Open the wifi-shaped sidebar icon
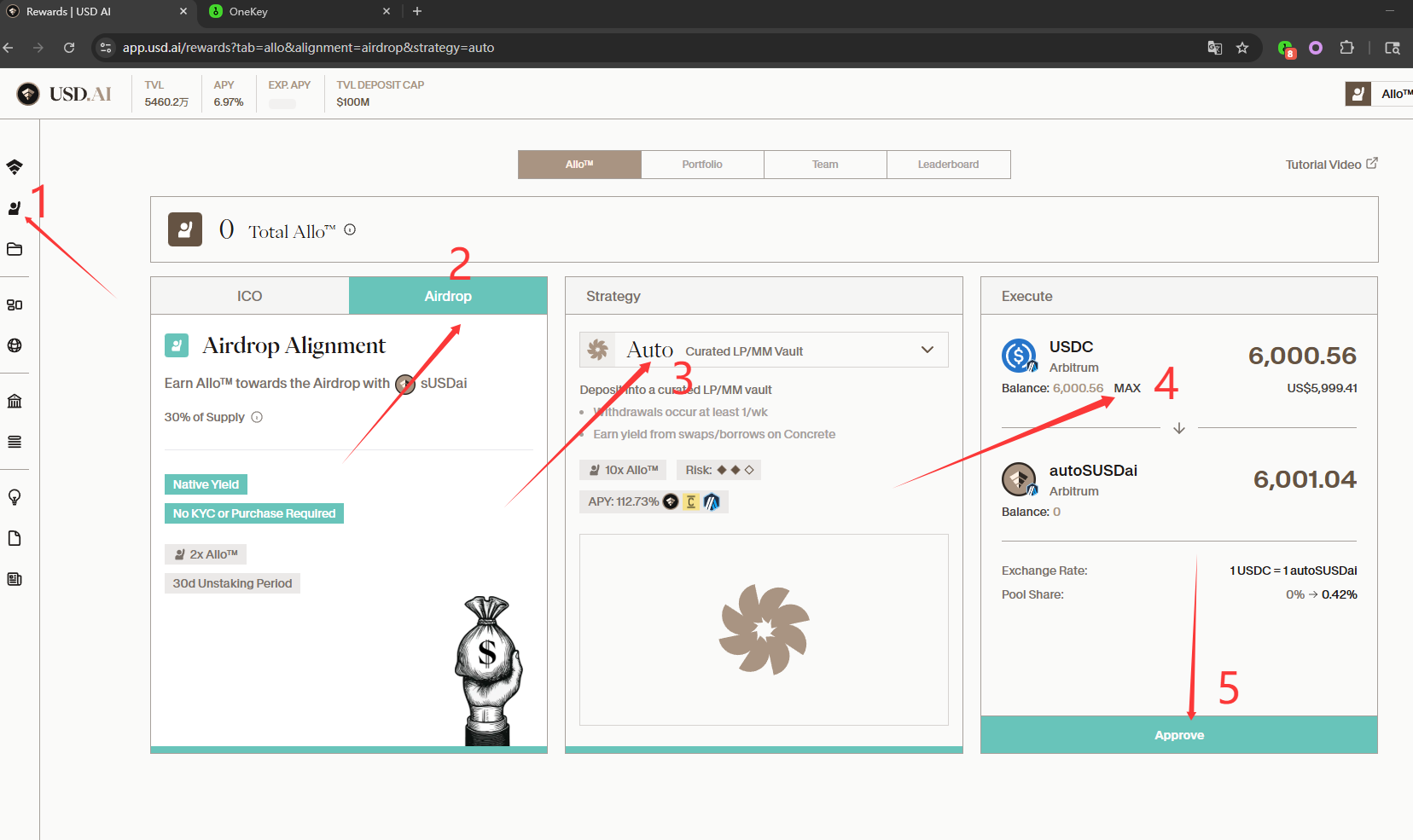Image resolution: width=1413 pixels, height=840 pixels. [15, 167]
